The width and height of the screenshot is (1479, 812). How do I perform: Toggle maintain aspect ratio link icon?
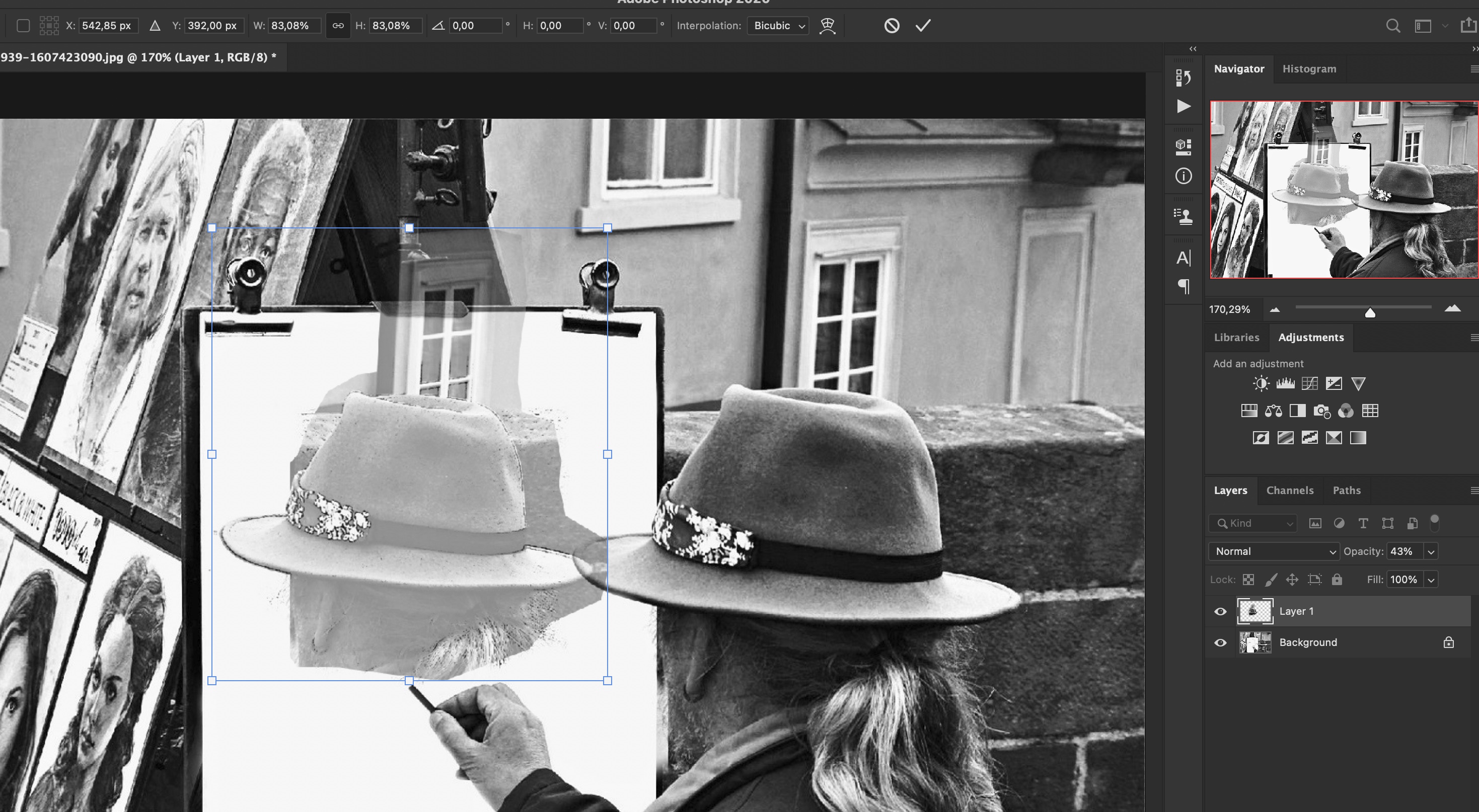click(338, 26)
